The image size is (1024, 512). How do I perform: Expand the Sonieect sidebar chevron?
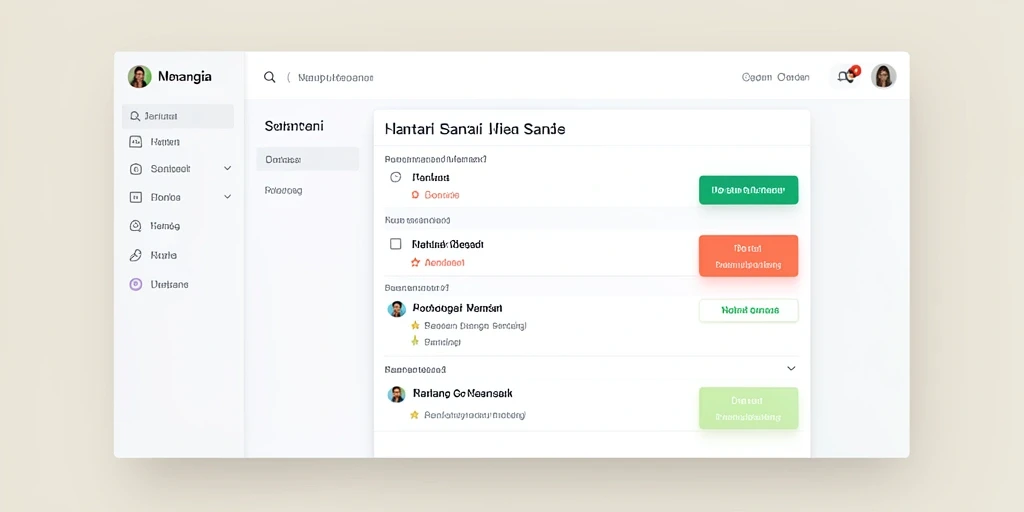[227, 168]
